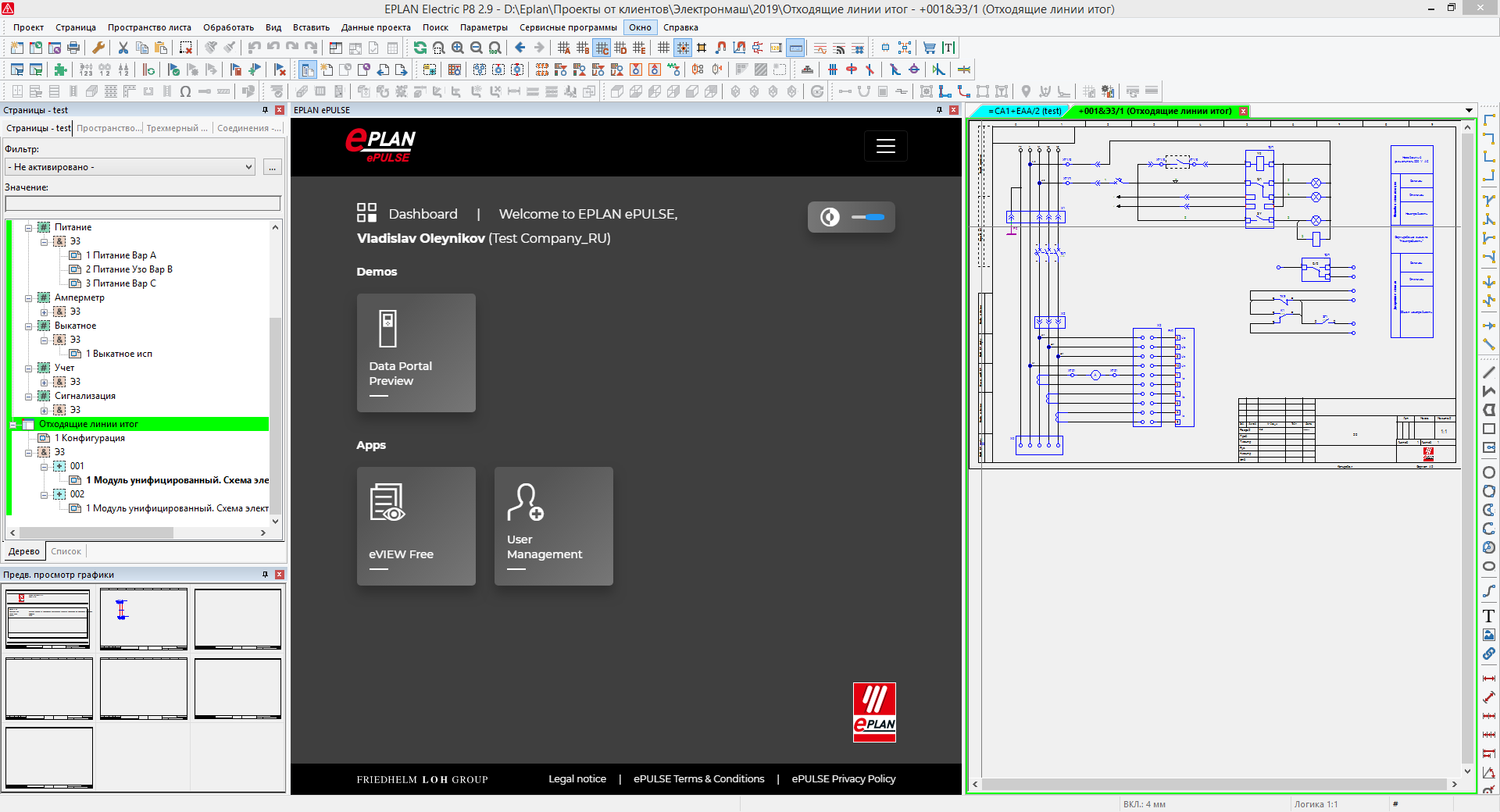This screenshot has width=1500, height=812.
Task: Click the schematic view horizontal scrollbar
Action: tap(1215, 784)
